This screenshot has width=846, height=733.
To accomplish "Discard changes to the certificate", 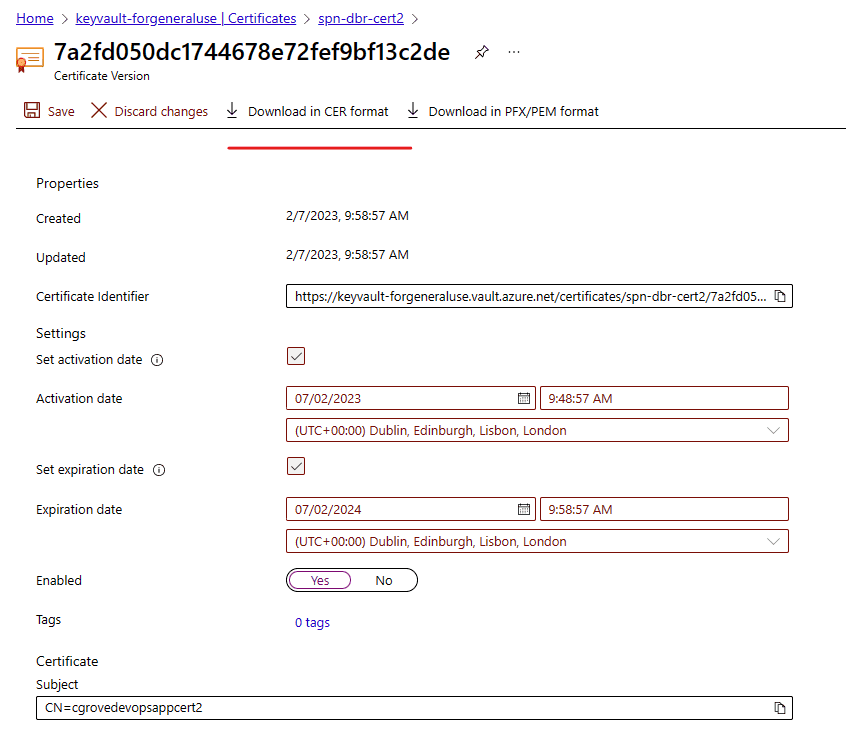I will 149,111.
